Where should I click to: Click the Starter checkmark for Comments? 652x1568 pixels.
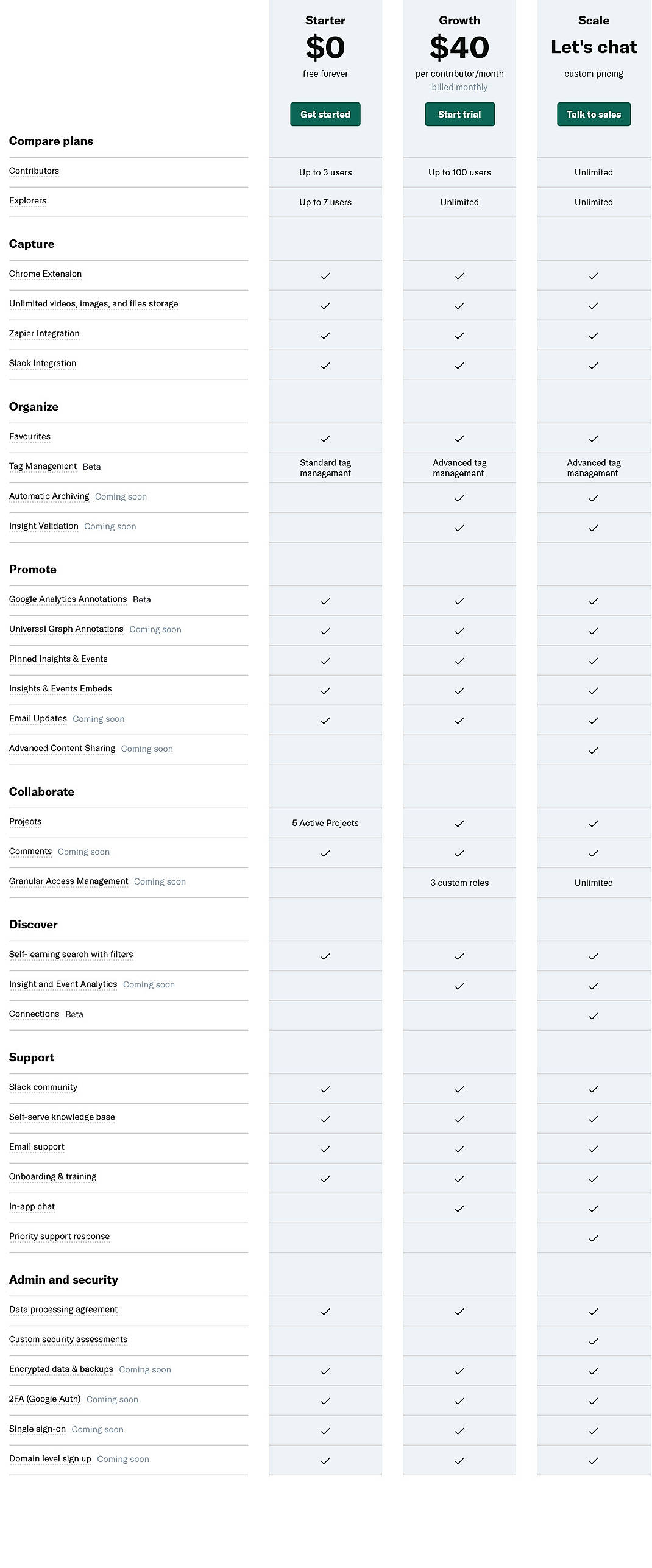pyautogui.click(x=325, y=852)
